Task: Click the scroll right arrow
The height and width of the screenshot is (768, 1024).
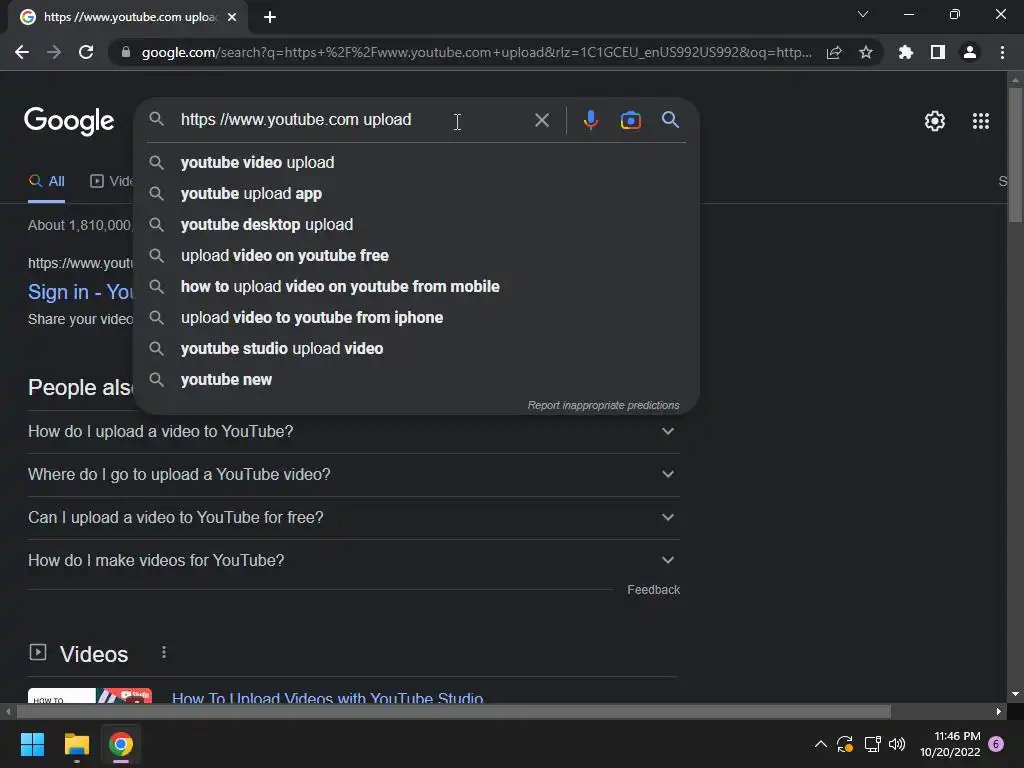Action: tap(999, 711)
